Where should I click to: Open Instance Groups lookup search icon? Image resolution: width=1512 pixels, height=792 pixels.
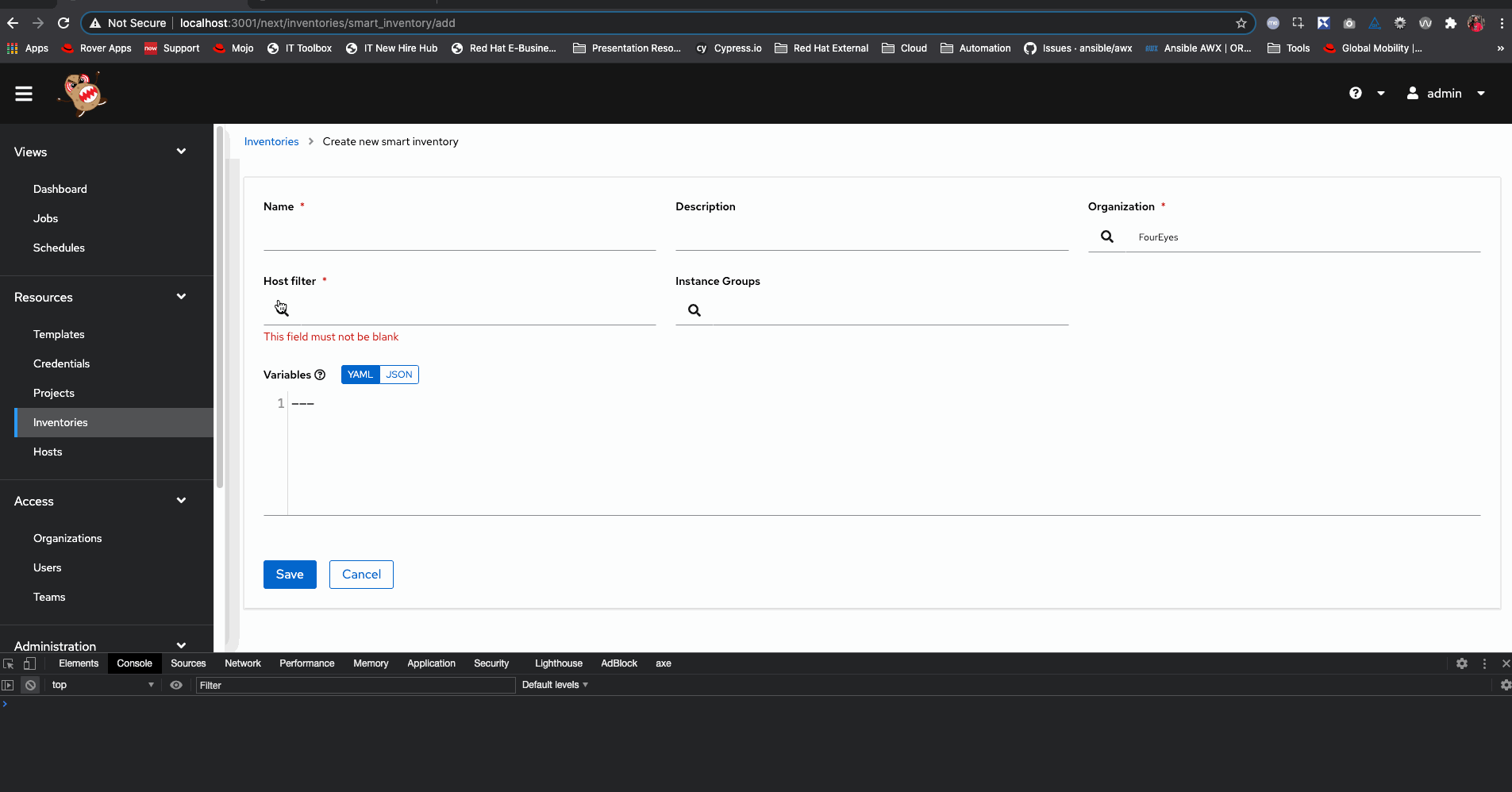click(694, 310)
